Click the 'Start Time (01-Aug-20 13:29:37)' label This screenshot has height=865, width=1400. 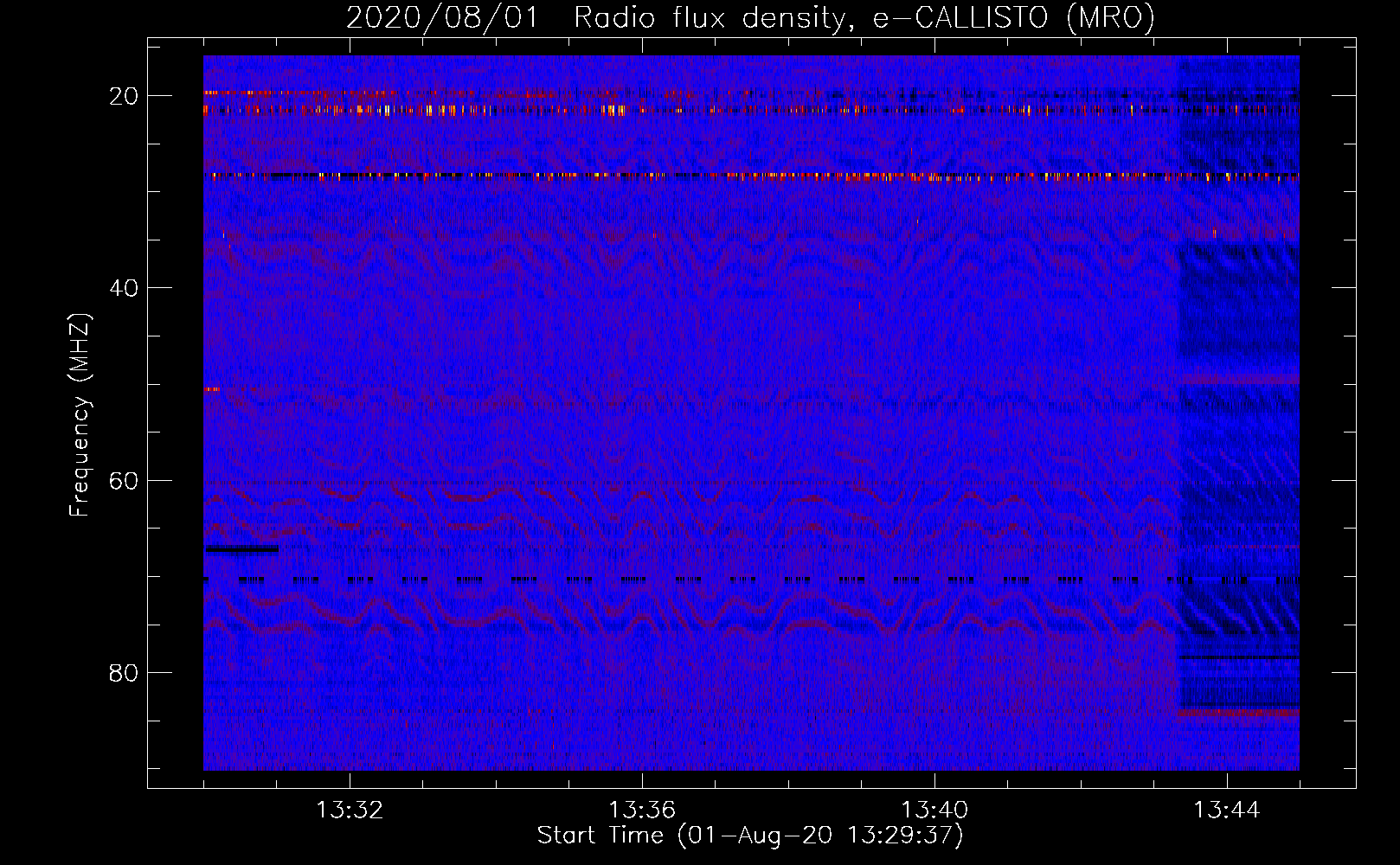750,836
